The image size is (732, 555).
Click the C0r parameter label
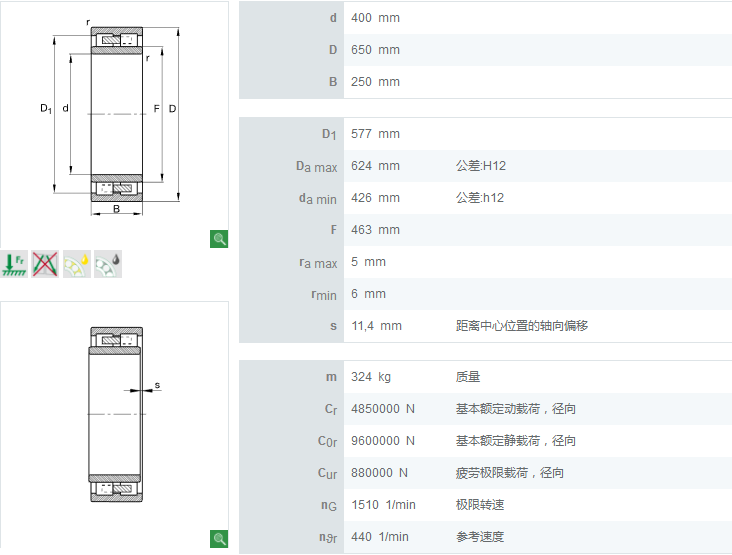click(x=327, y=442)
